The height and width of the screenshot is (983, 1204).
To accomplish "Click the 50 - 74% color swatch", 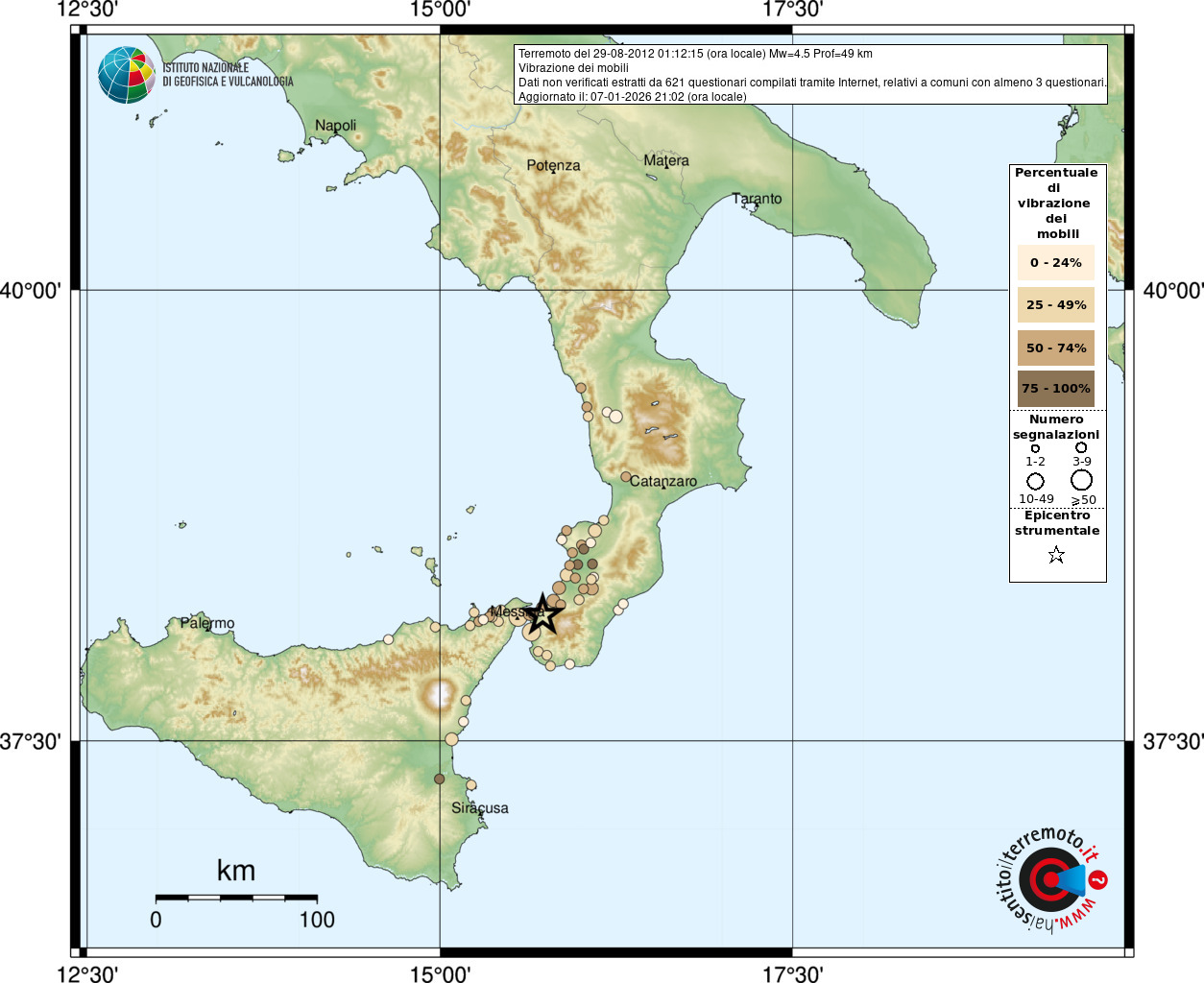I will [1055, 348].
